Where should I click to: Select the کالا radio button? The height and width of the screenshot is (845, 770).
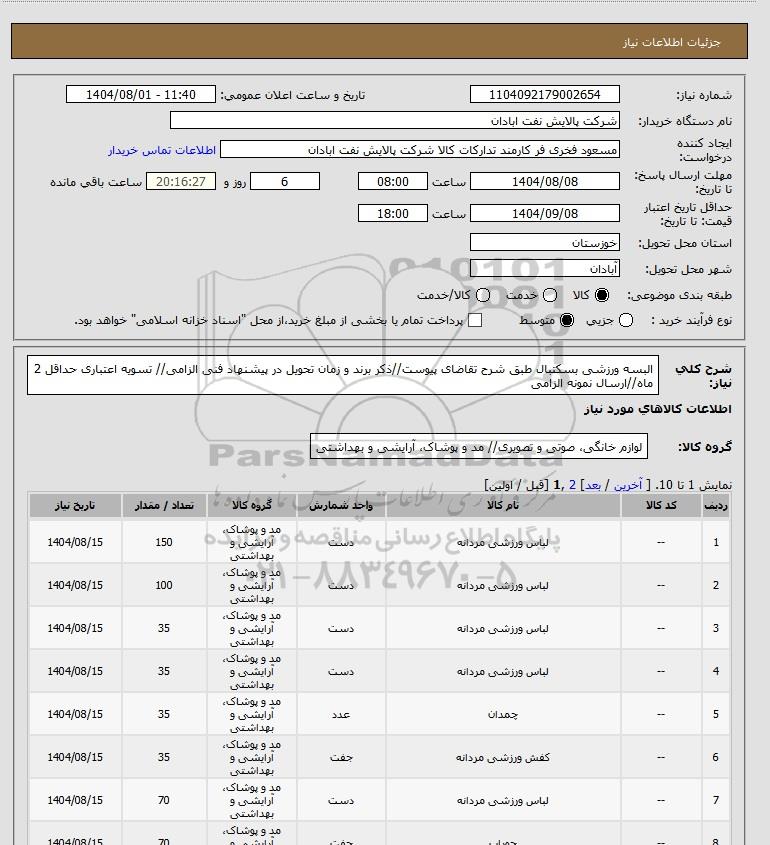[x=601, y=296]
